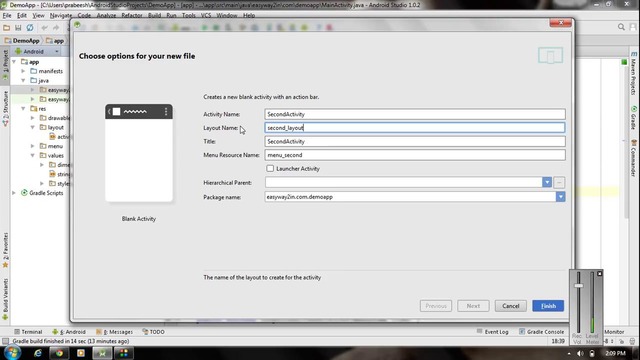Open Maven Projects side panel

tap(633, 73)
